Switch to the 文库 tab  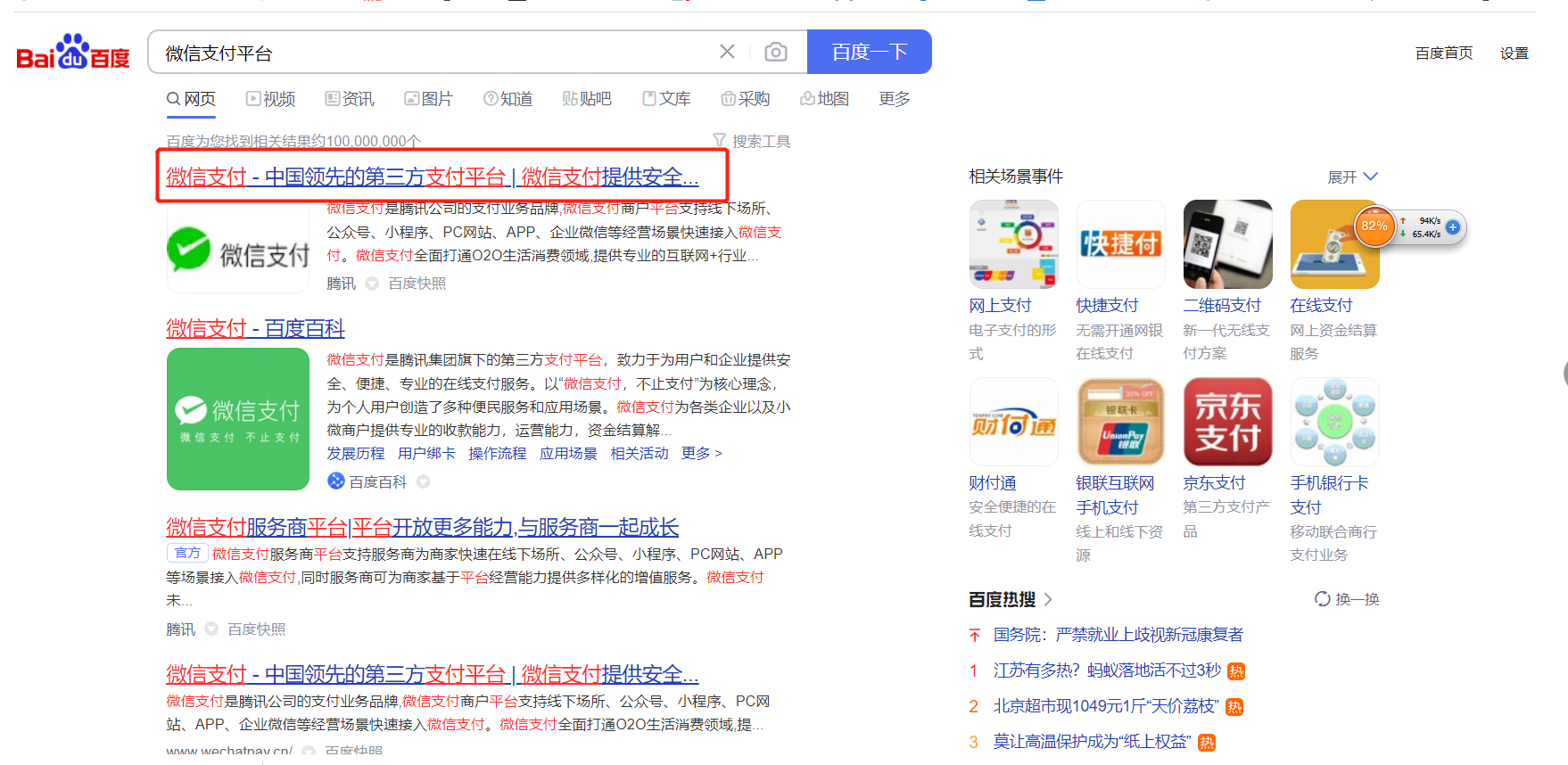[666, 99]
